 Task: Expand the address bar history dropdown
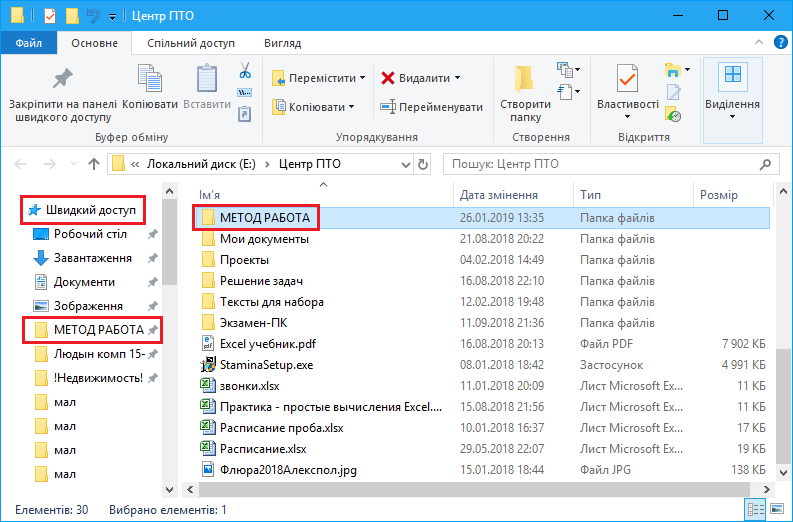(x=406, y=164)
